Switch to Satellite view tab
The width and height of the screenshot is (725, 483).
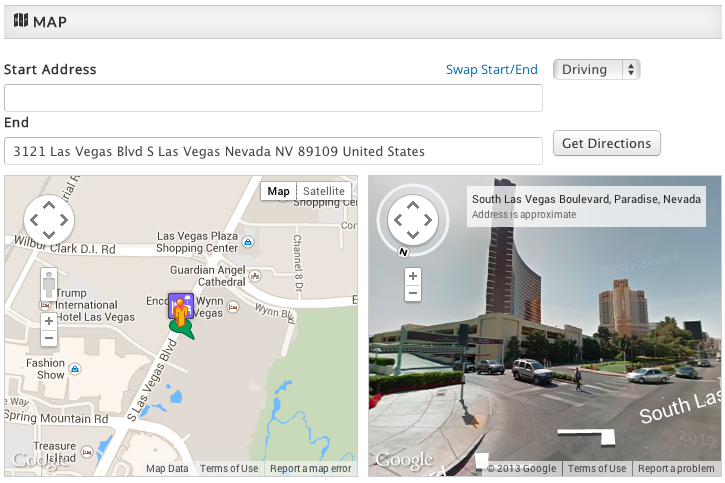[x=324, y=191]
